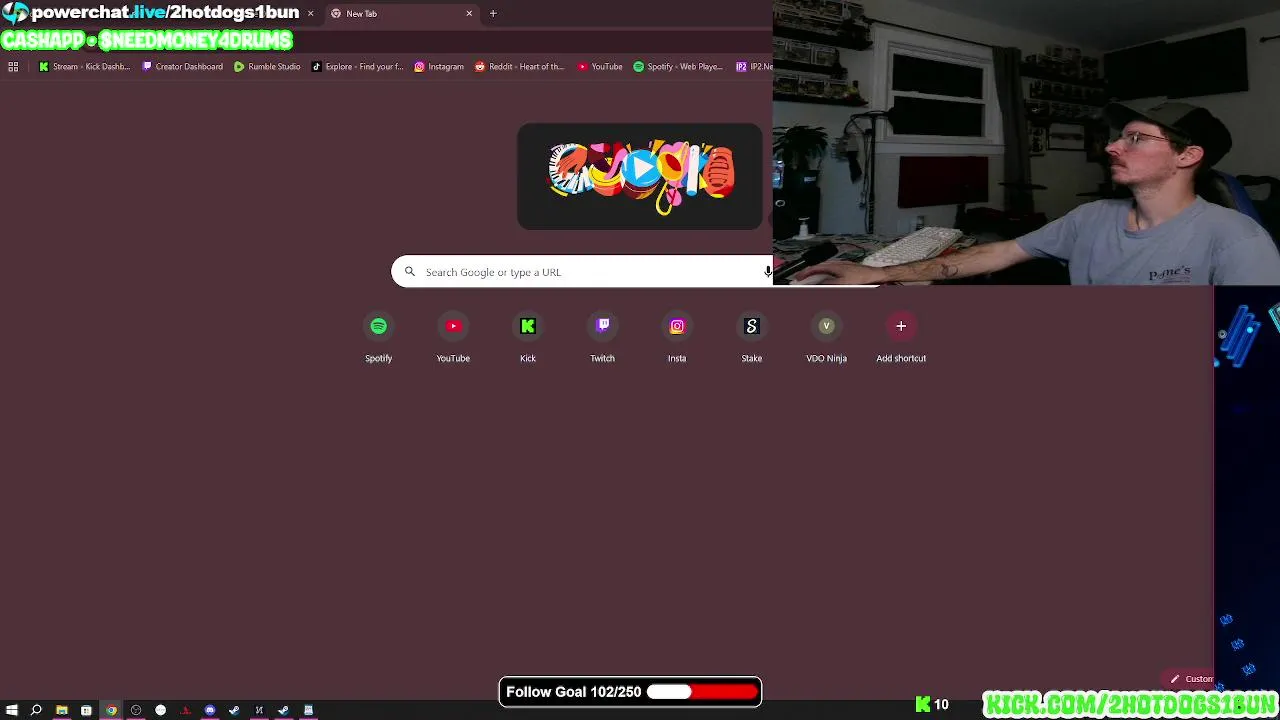Open a new browser tab with the plus button

493,14
